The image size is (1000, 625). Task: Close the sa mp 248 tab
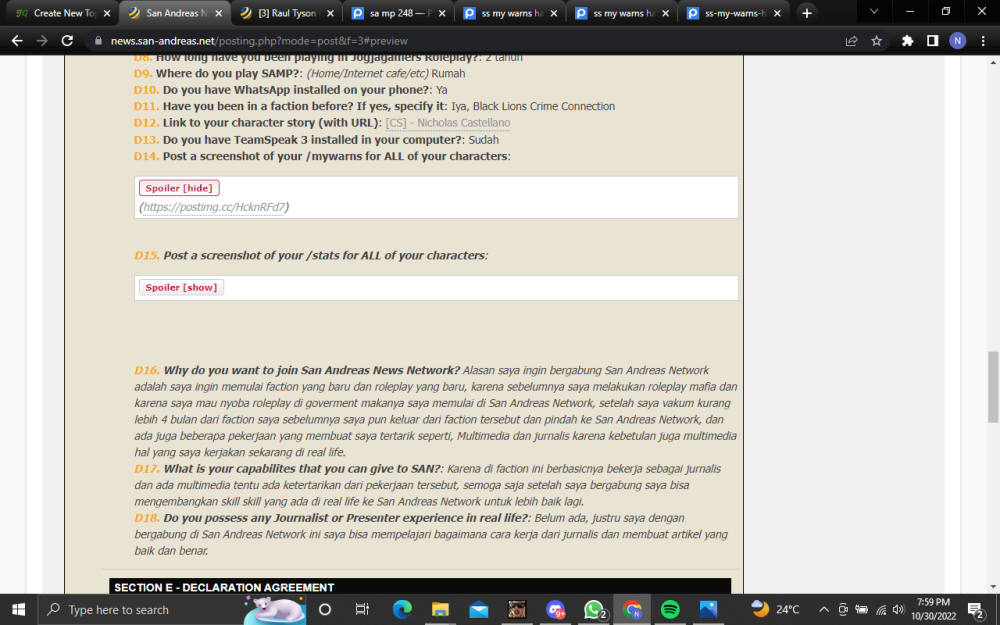442,13
